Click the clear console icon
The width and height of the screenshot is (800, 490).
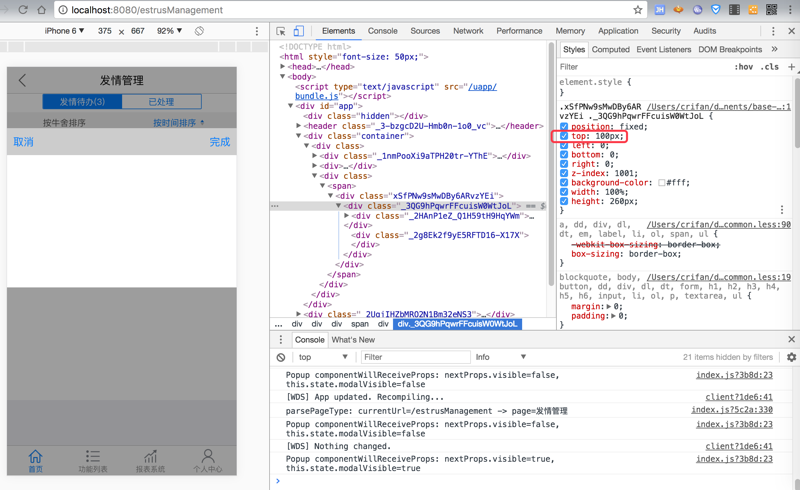click(281, 357)
